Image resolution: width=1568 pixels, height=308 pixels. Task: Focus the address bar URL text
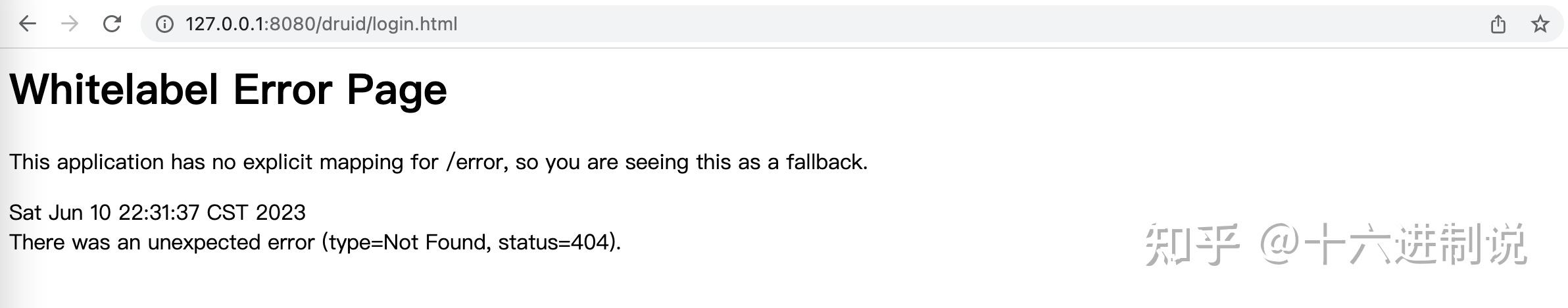tap(321, 24)
